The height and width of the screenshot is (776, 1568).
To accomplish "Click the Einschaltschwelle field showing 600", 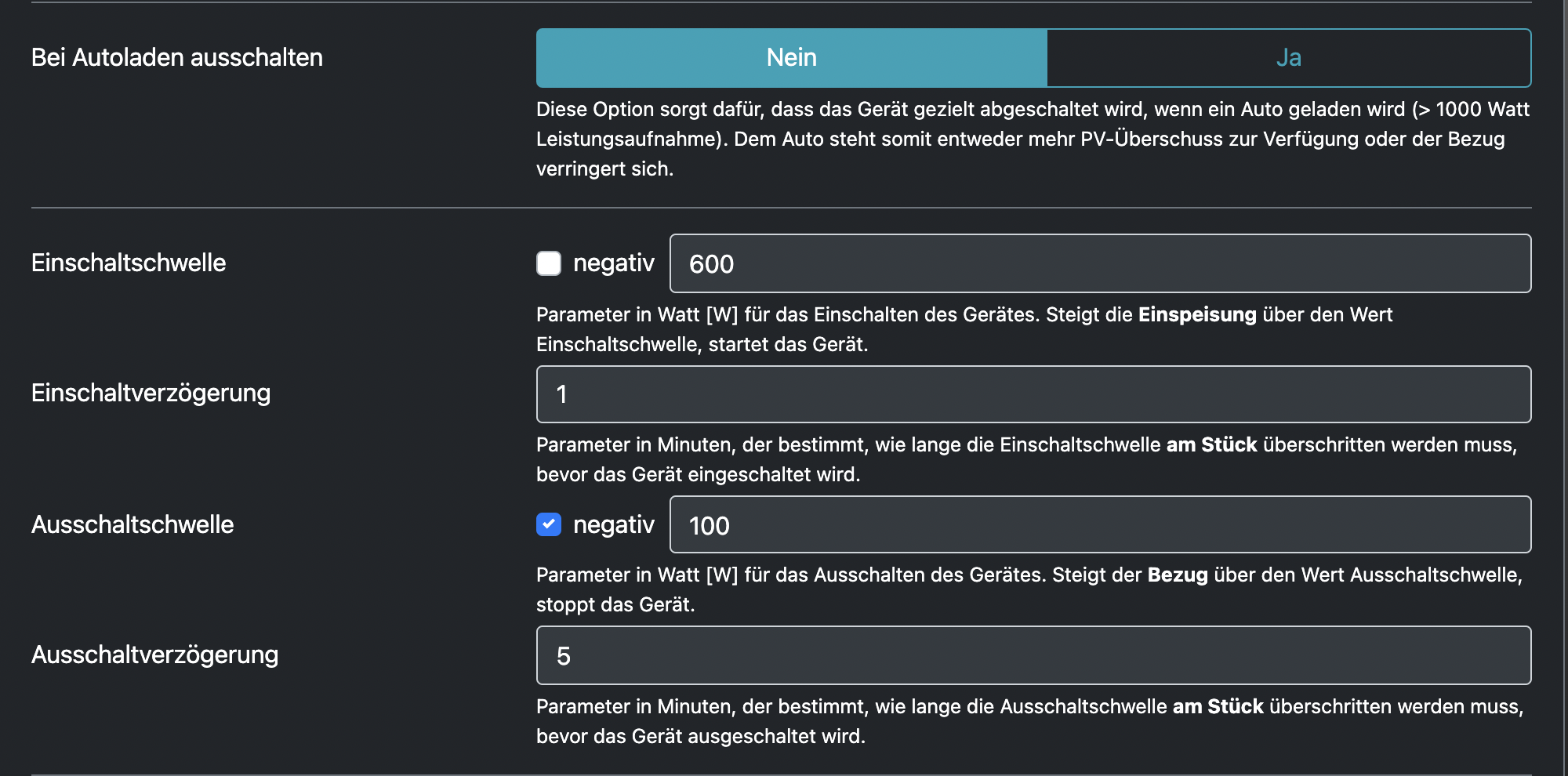I will click(1099, 263).
